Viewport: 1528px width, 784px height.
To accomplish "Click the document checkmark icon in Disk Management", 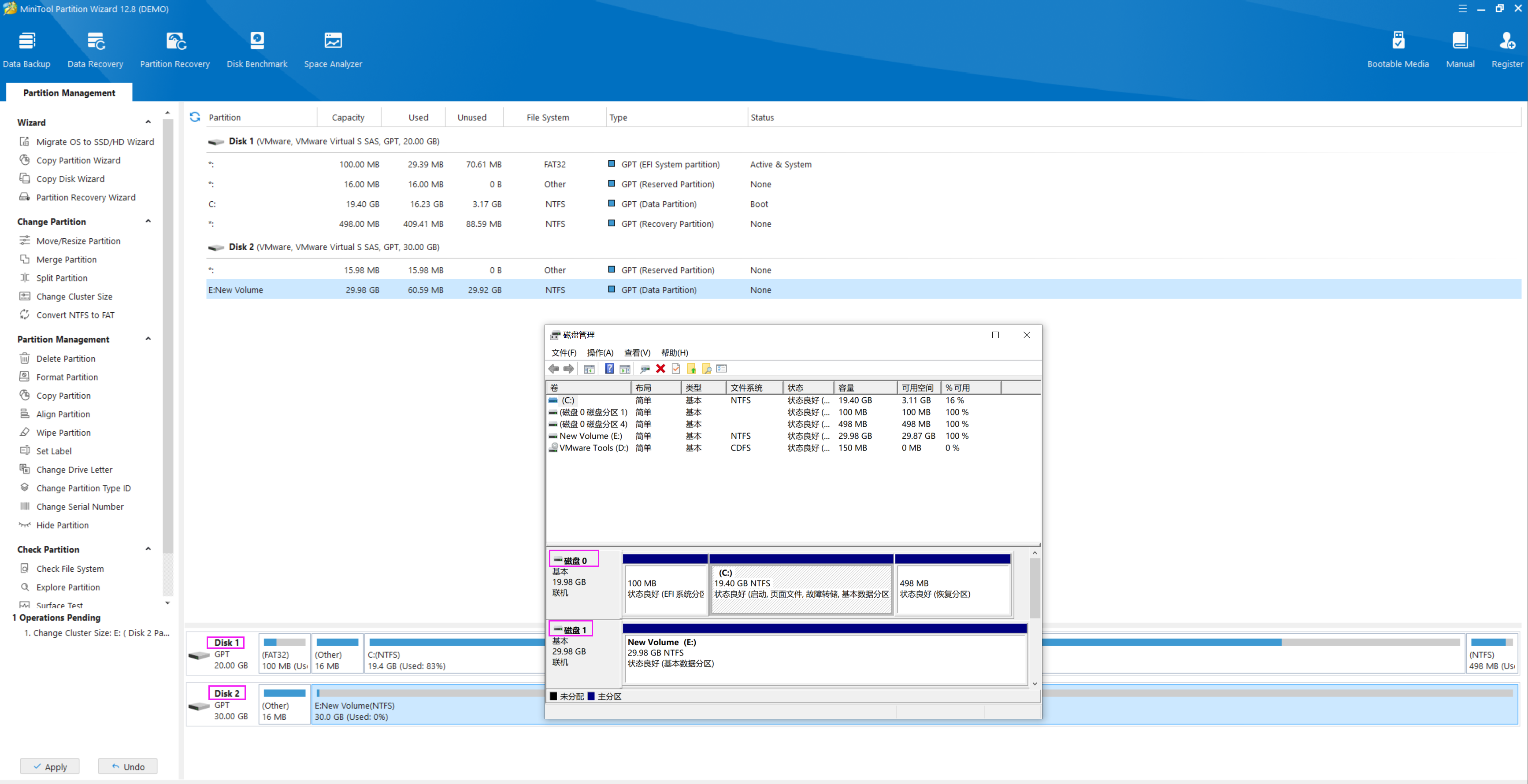I will (x=675, y=369).
